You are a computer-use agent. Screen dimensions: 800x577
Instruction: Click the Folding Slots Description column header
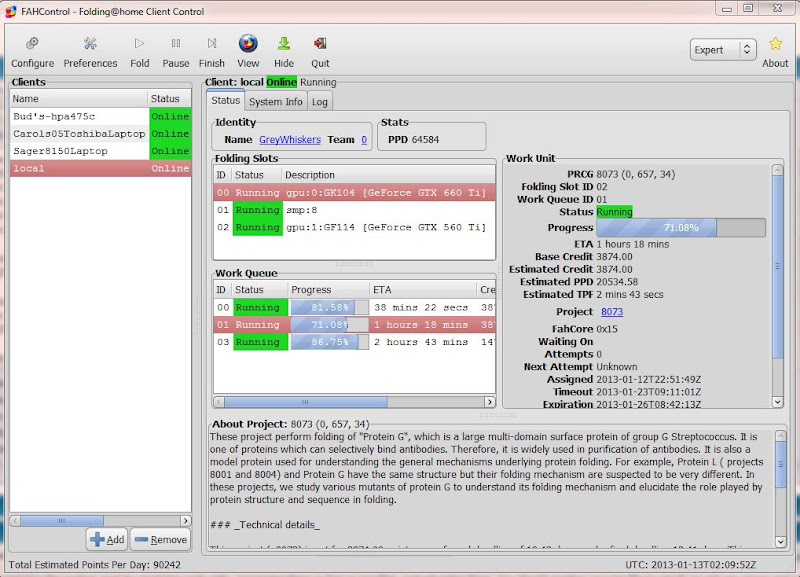pos(388,175)
